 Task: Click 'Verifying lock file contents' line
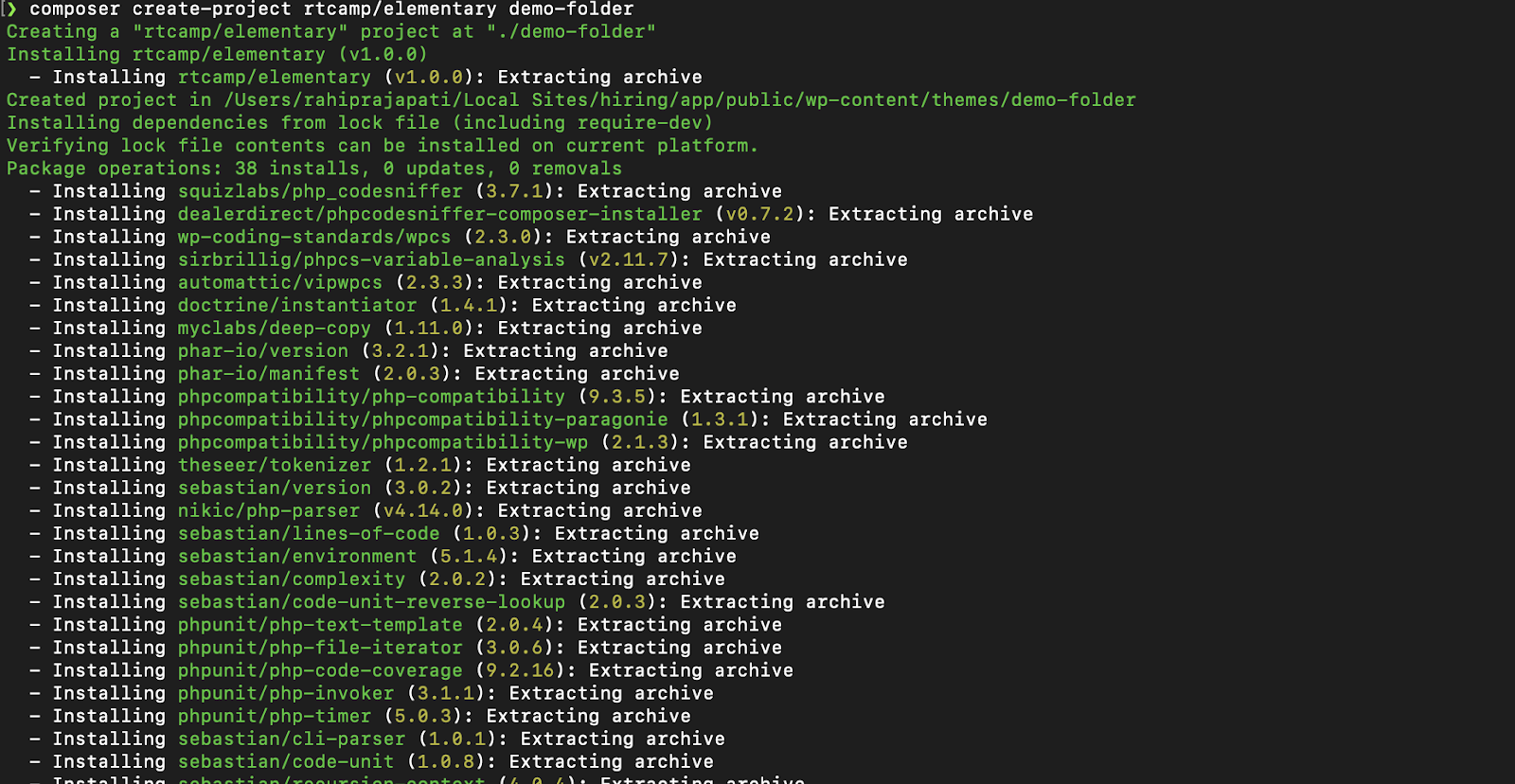[383, 145]
